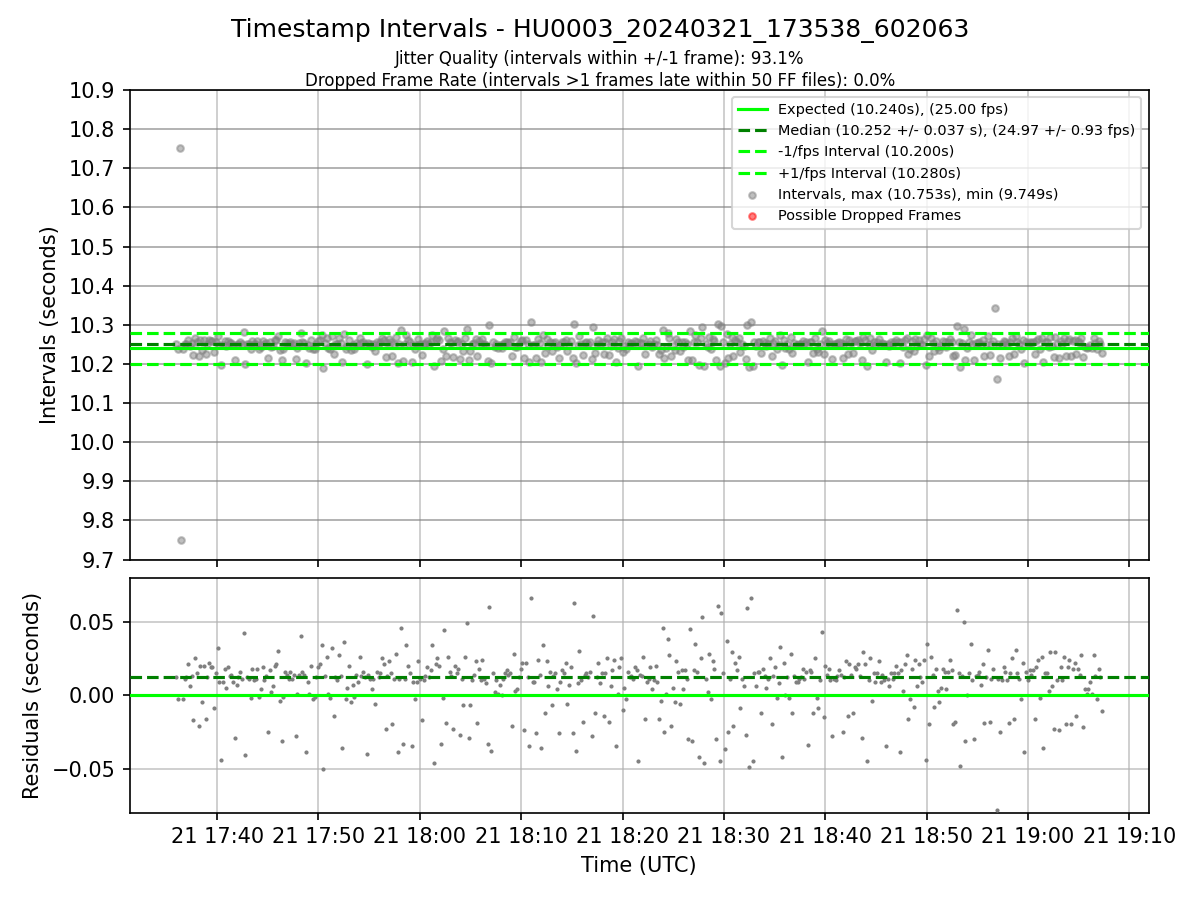The image size is (1200, 900).
Task: Click the '10.5' y-axis tick label
Action: tap(94, 247)
